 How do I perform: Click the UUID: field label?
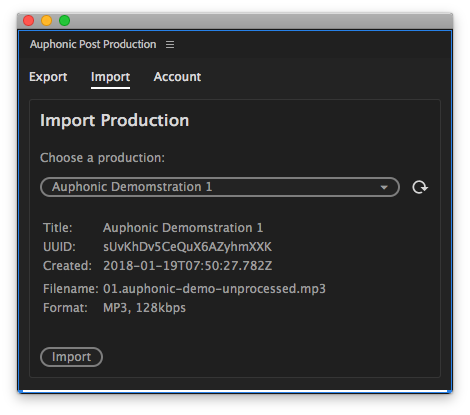pyautogui.click(x=59, y=247)
